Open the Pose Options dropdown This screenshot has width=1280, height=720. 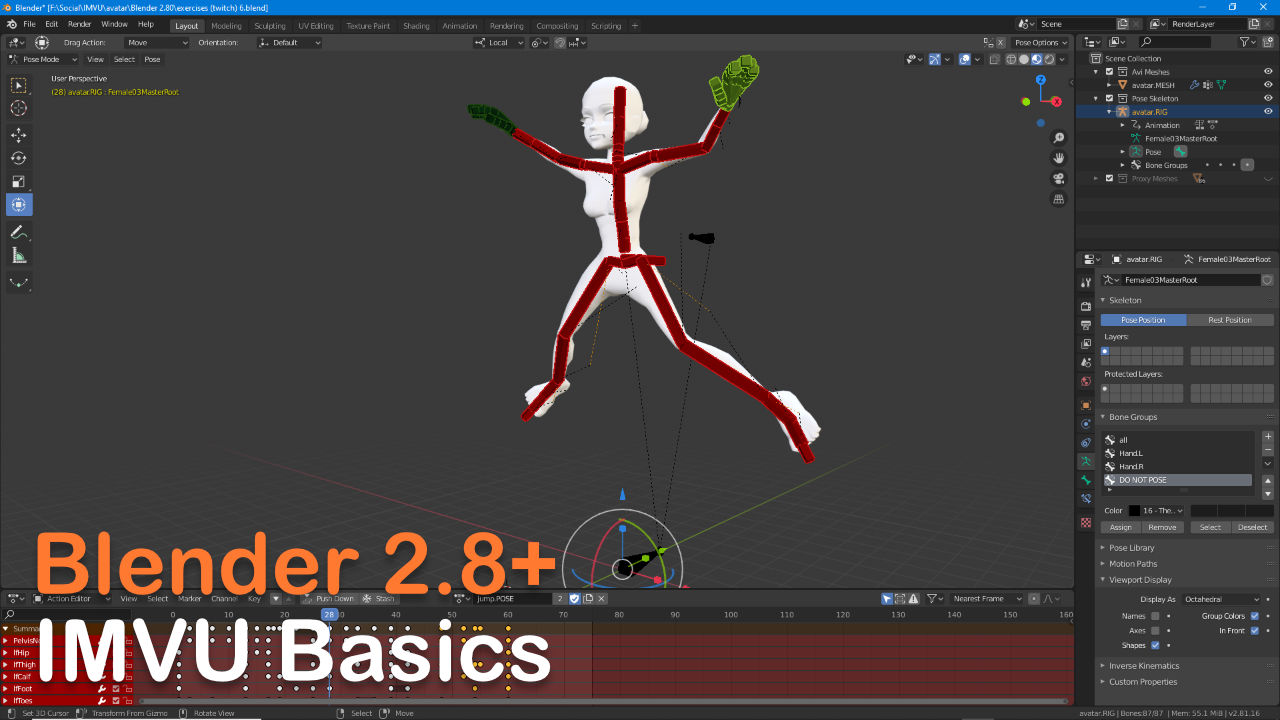point(1040,43)
